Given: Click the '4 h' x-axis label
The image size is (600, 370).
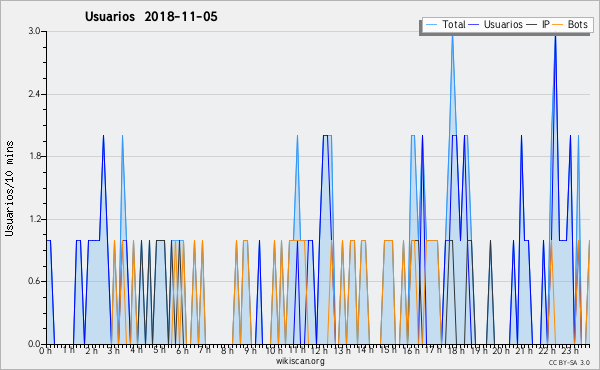Looking at the screenshot, I should point(136,350).
